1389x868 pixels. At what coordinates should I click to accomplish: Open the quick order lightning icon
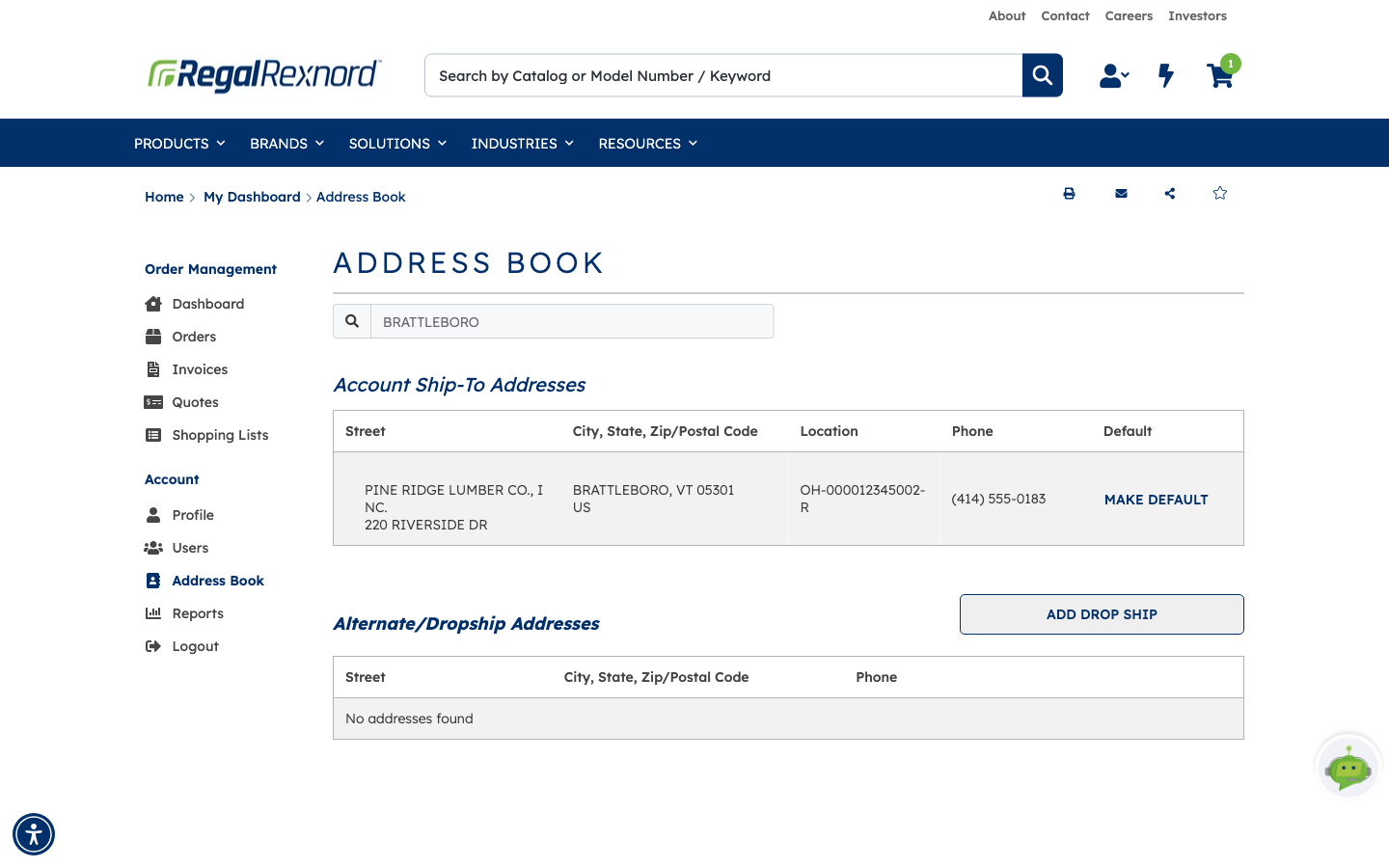(1166, 75)
